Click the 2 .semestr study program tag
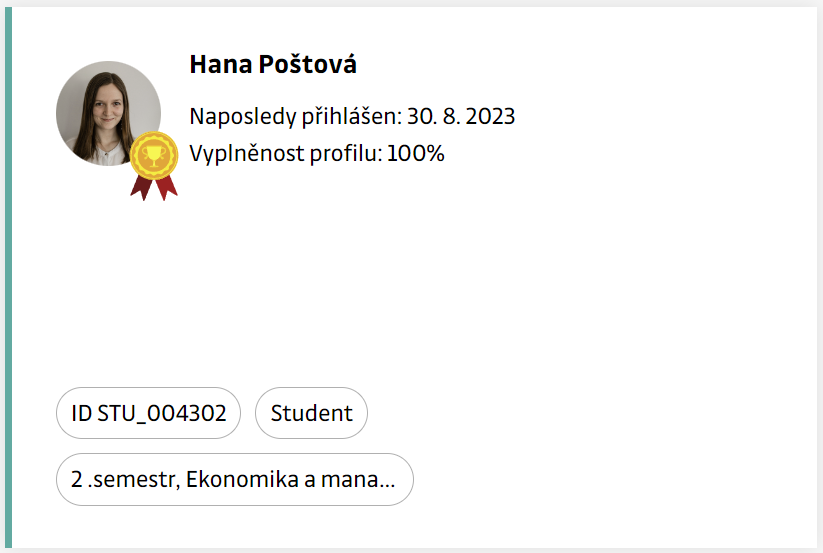This screenshot has width=823, height=553. [234, 479]
